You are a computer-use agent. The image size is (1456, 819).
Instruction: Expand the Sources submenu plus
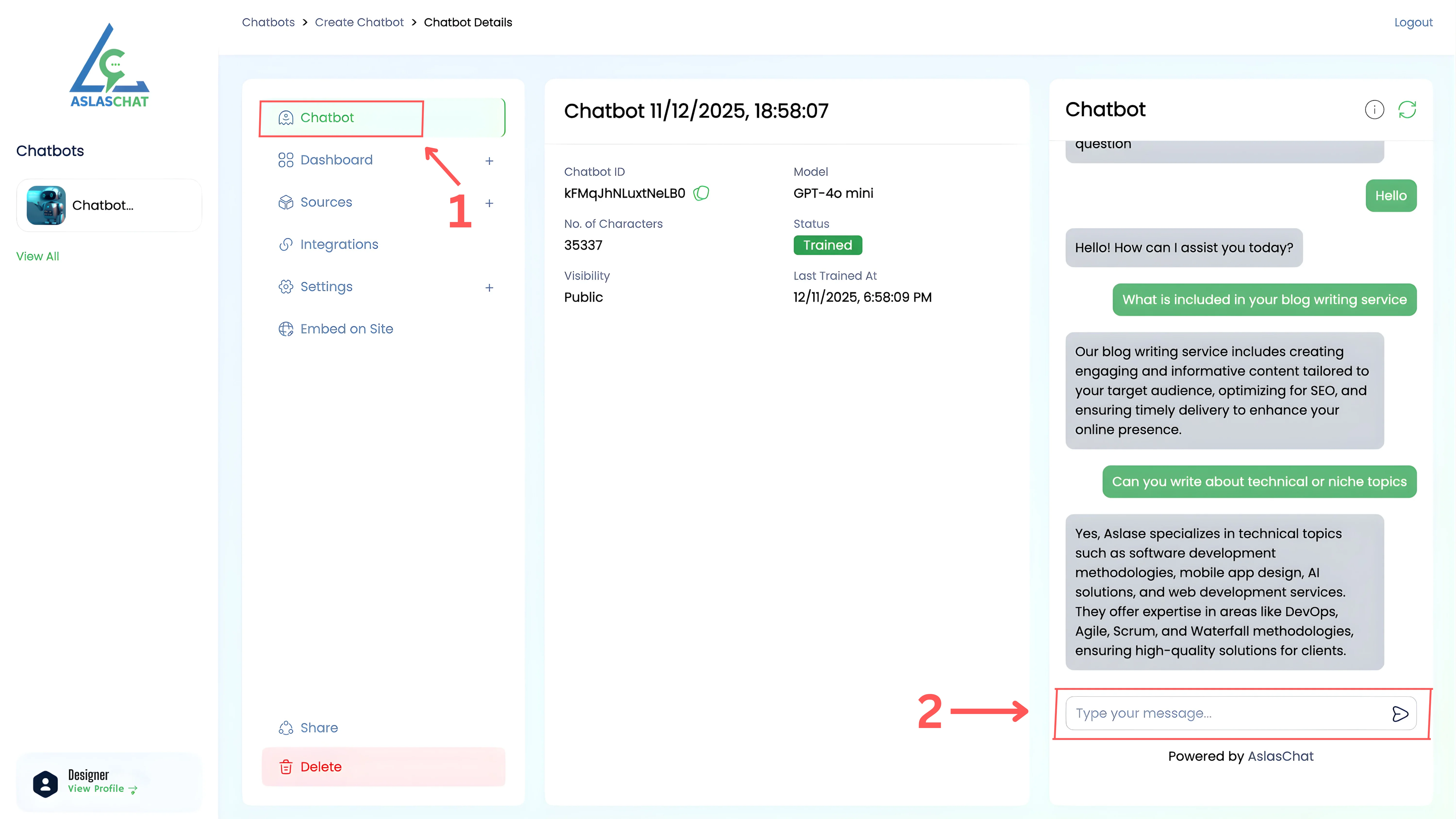point(489,204)
